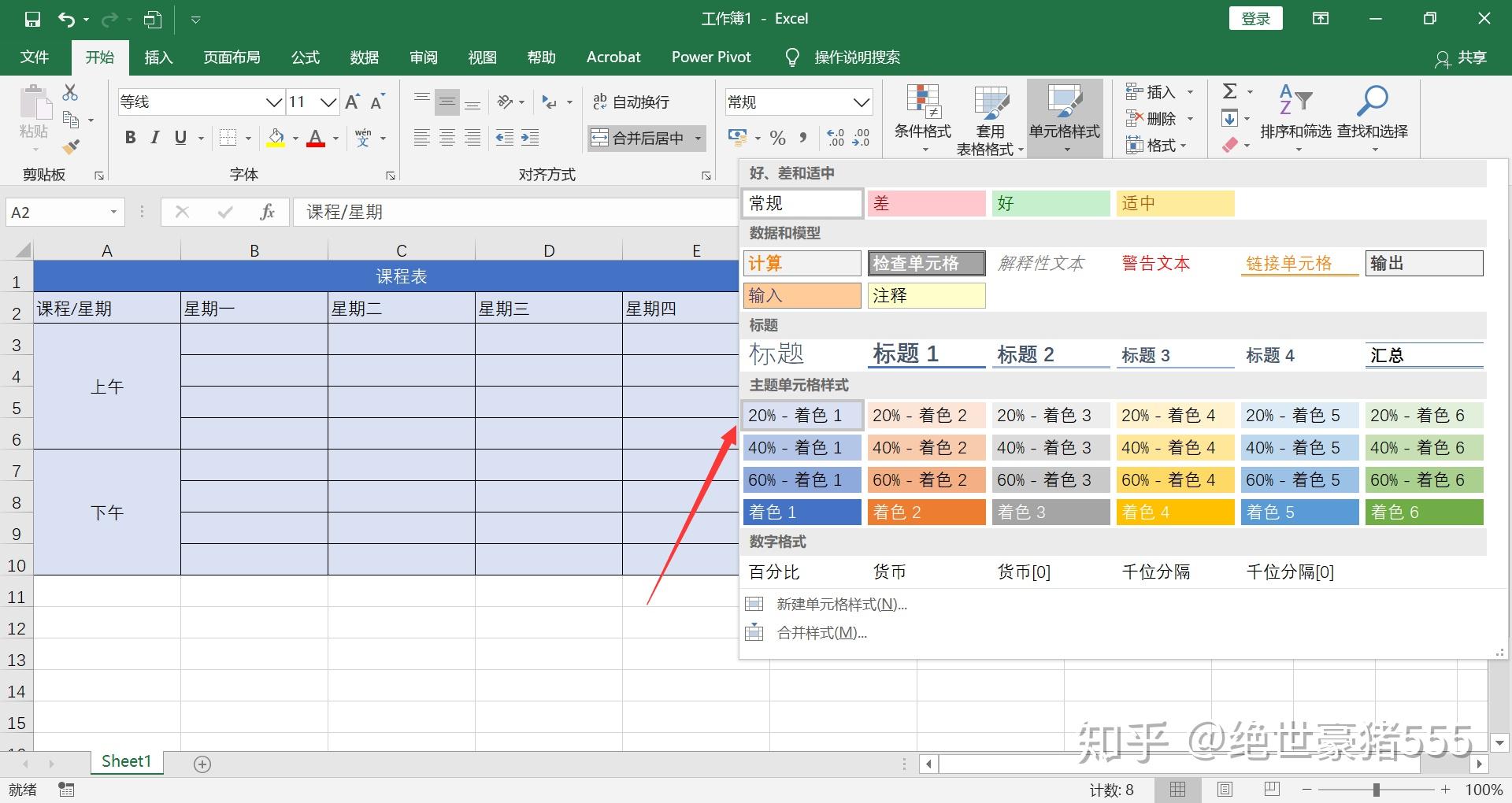Click the Percent Style icon
Viewport: 1512px width, 803px height.
(778, 138)
